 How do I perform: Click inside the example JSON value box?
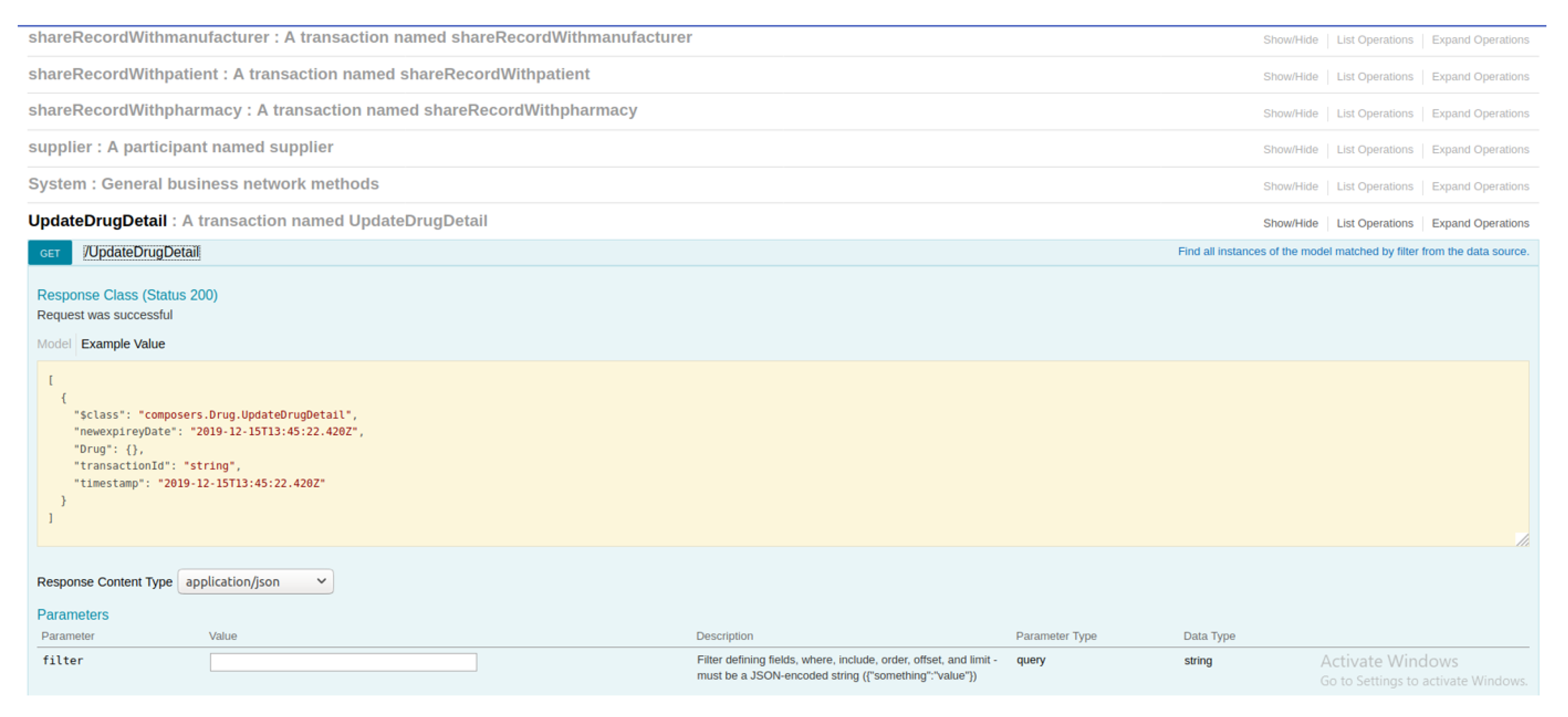pos(782,453)
